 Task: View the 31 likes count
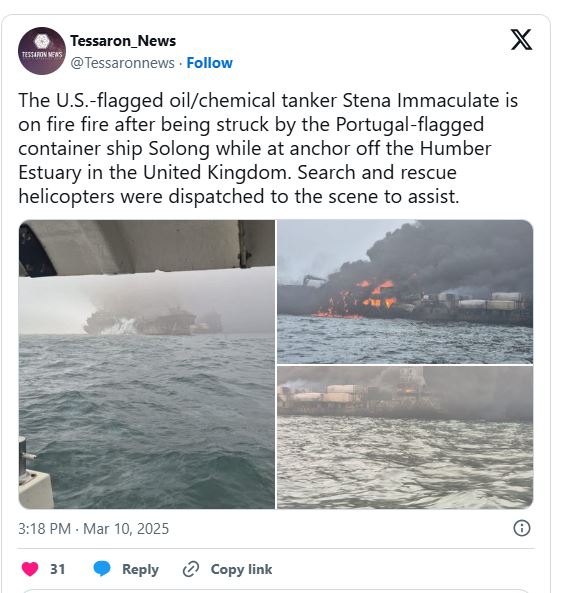pyautogui.click(x=57, y=569)
